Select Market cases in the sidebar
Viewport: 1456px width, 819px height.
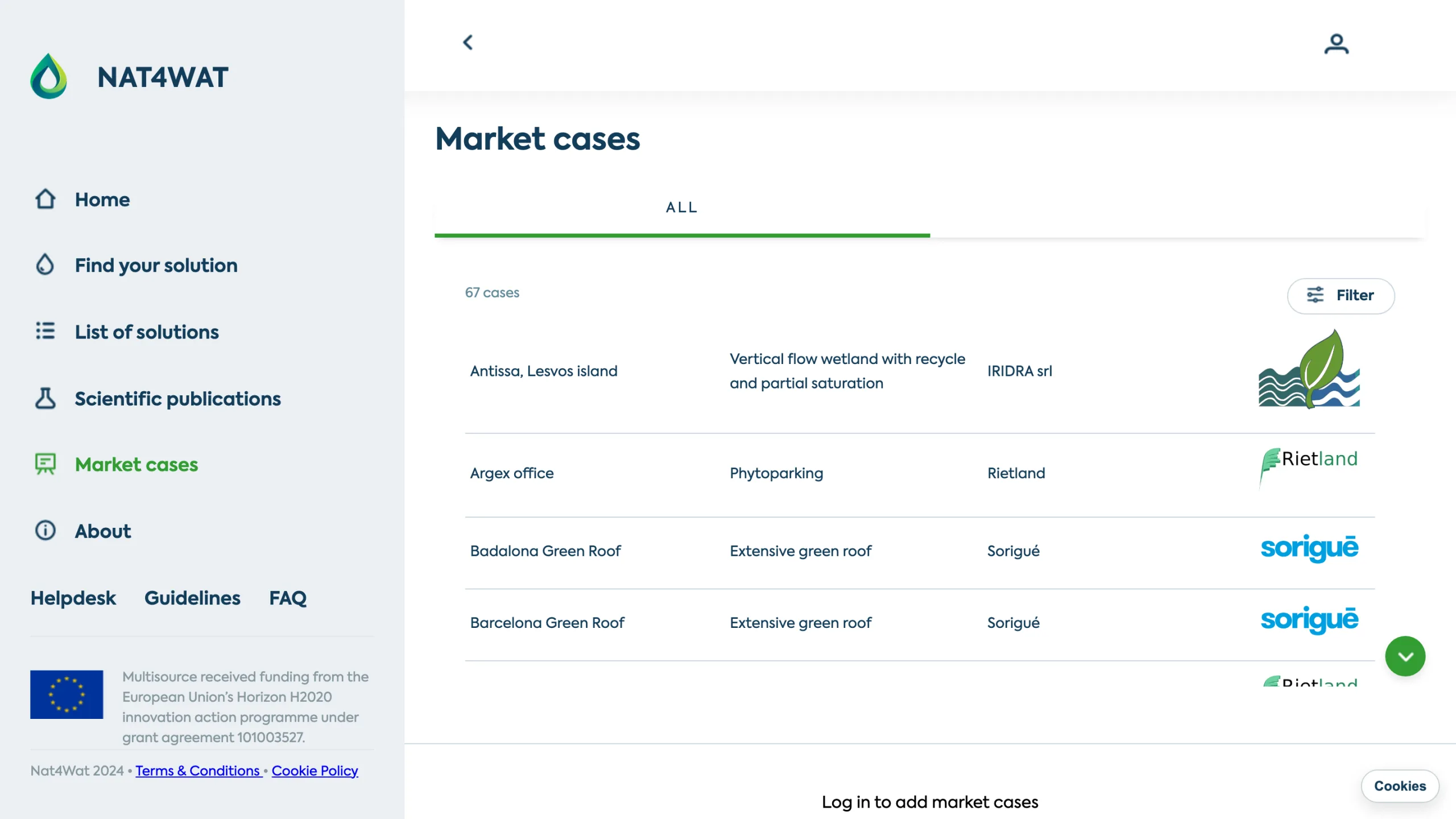[x=136, y=465]
